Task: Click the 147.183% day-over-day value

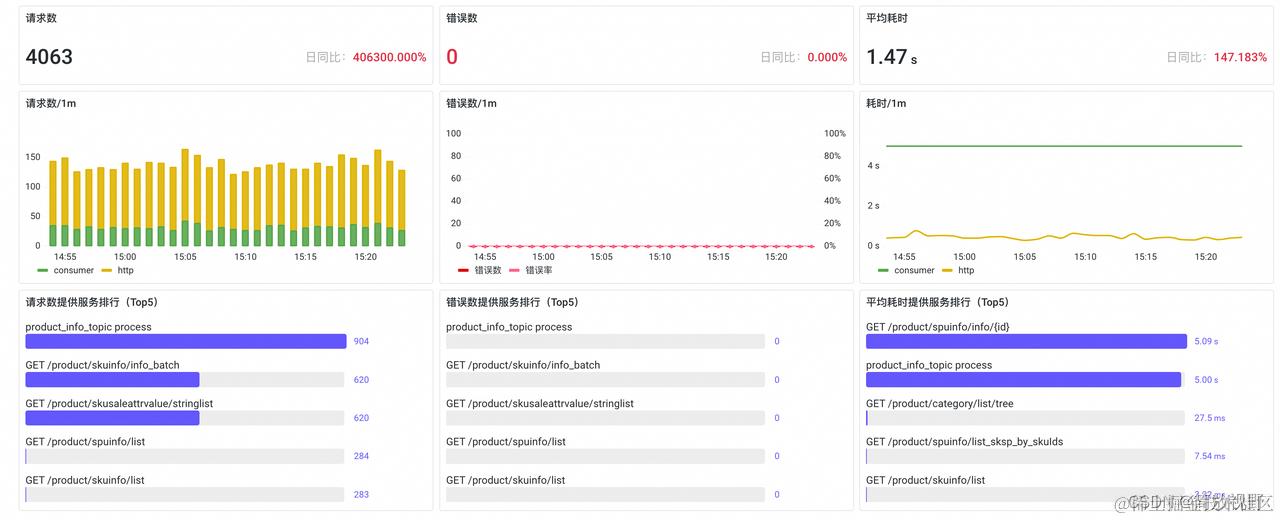Action: [1240, 57]
